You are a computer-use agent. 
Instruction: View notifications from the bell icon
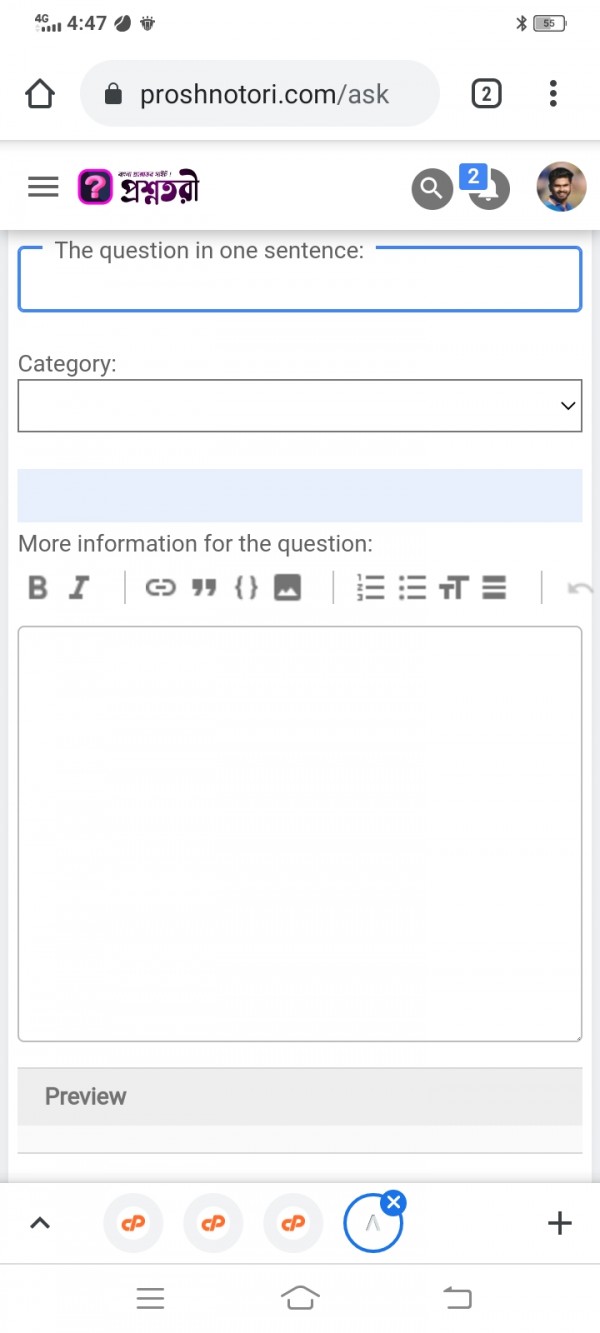(x=488, y=188)
